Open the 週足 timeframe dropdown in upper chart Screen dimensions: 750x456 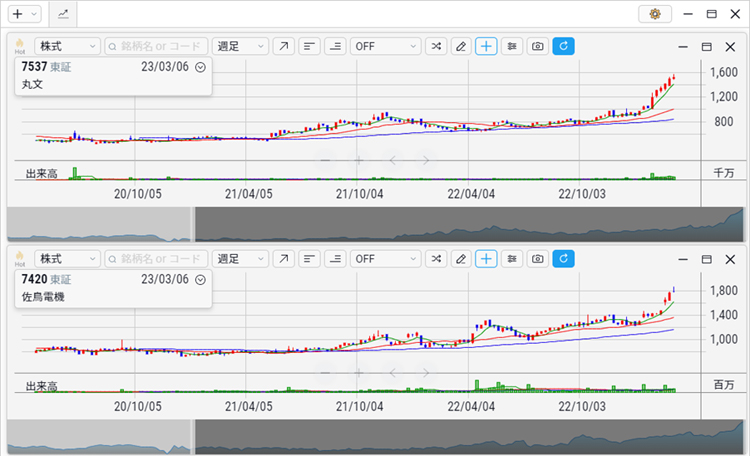tap(241, 46)
